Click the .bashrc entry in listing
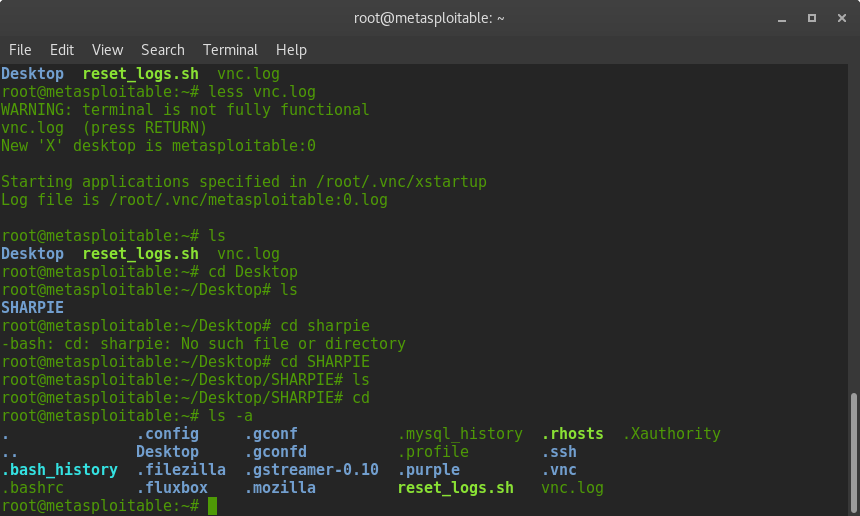Screen dimensions: 860x516 [x=32, y=487]
